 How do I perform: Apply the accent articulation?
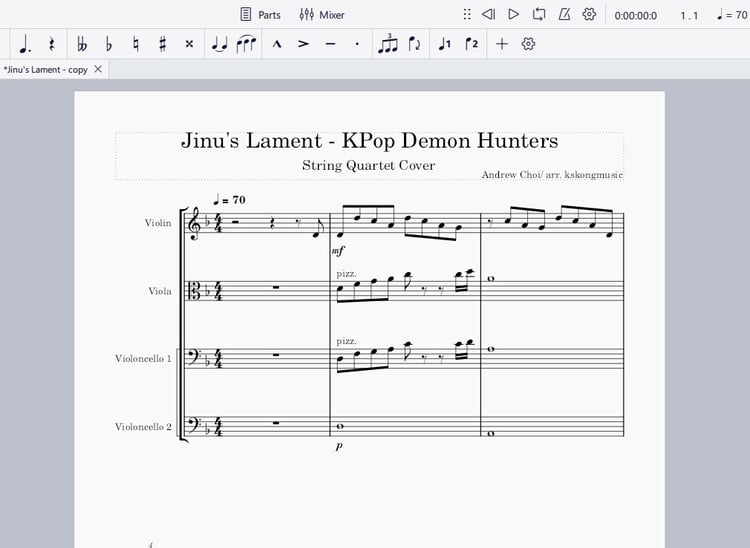tap(303, 44)
